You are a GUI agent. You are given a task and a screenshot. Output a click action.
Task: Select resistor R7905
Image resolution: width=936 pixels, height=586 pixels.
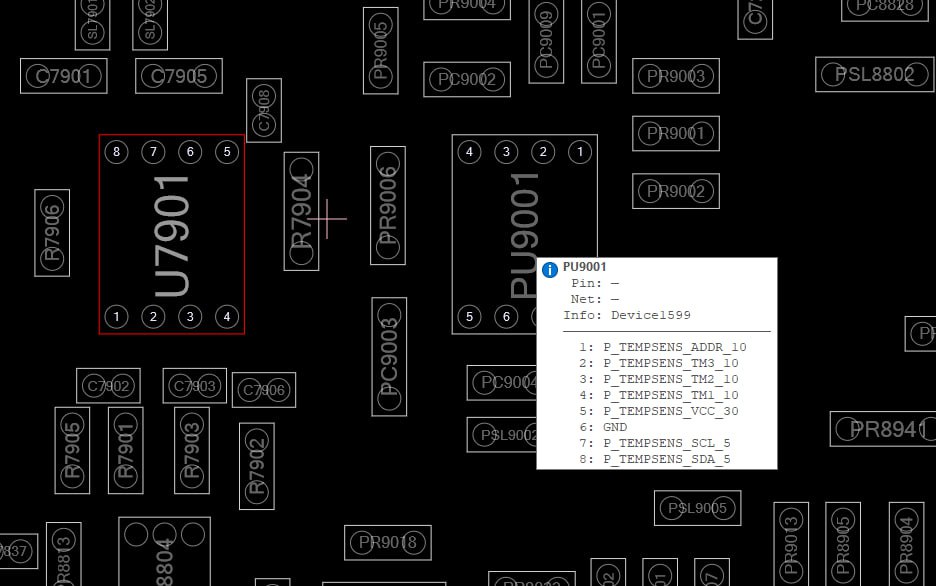[72, 451]
